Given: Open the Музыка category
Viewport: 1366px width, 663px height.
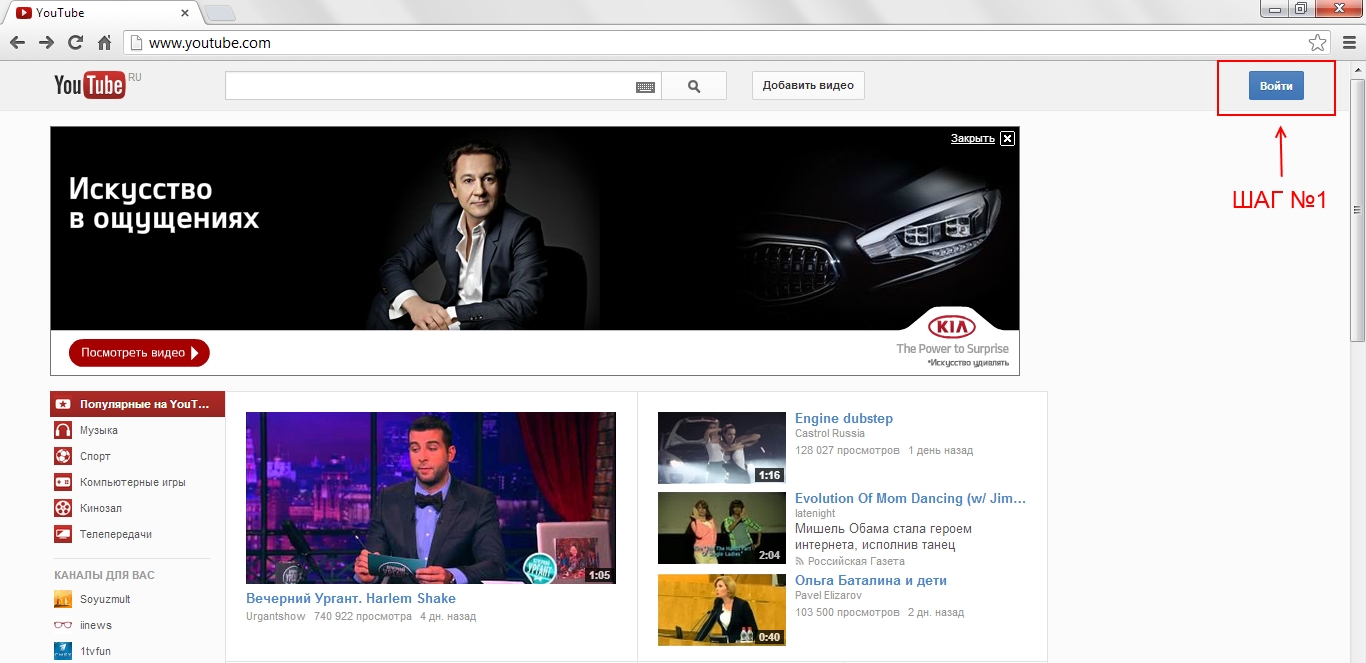Looking at the screenshot, I should point(99,430).
